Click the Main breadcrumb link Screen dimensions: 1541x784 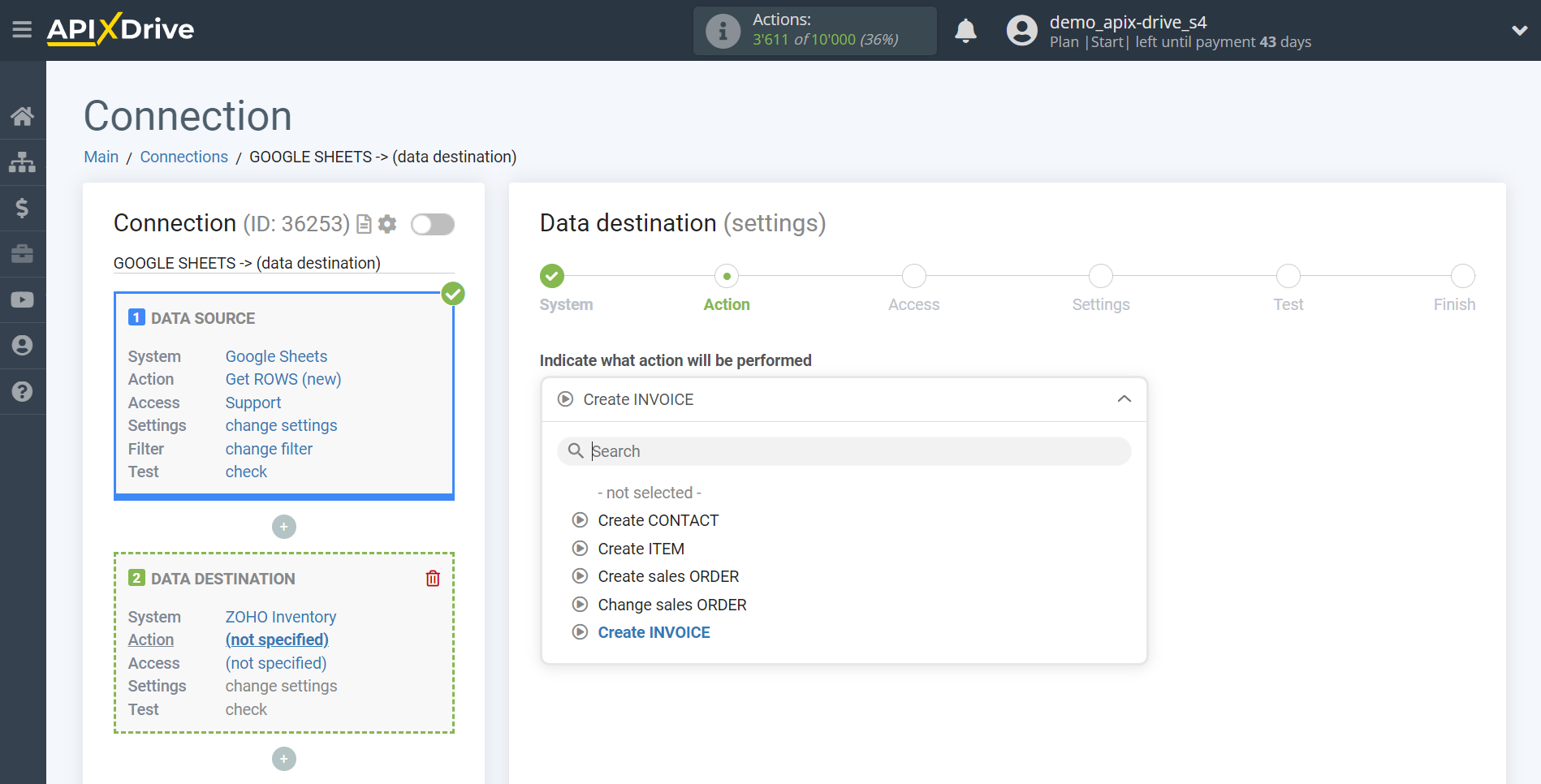coord(101,157)
